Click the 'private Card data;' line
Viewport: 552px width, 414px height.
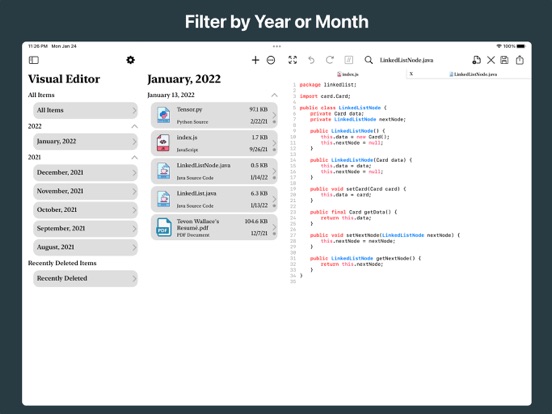point(336,114)
